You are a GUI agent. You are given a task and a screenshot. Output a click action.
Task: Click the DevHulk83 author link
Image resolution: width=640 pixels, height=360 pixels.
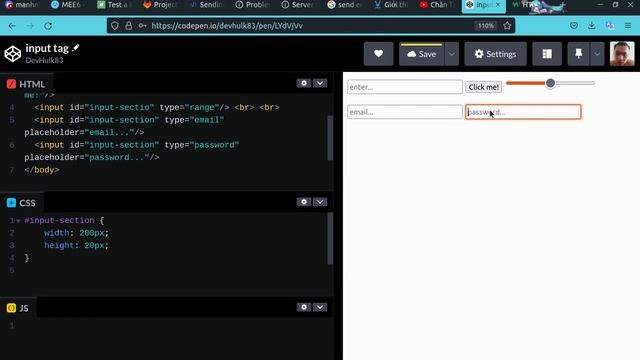44,60
